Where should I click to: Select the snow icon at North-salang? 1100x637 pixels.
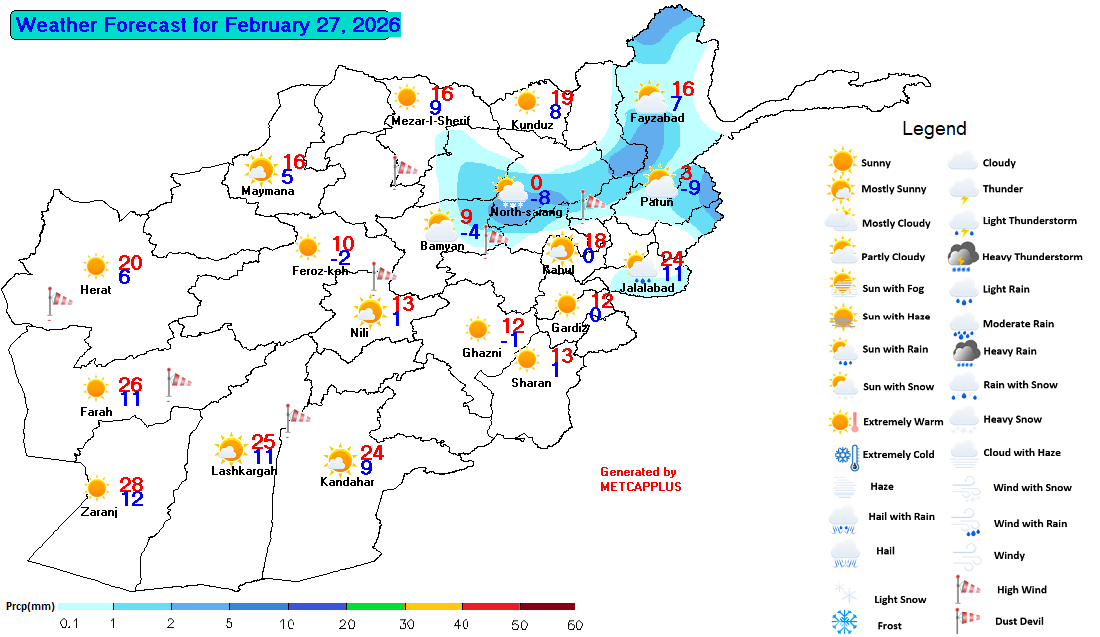[x=509, y=191]
